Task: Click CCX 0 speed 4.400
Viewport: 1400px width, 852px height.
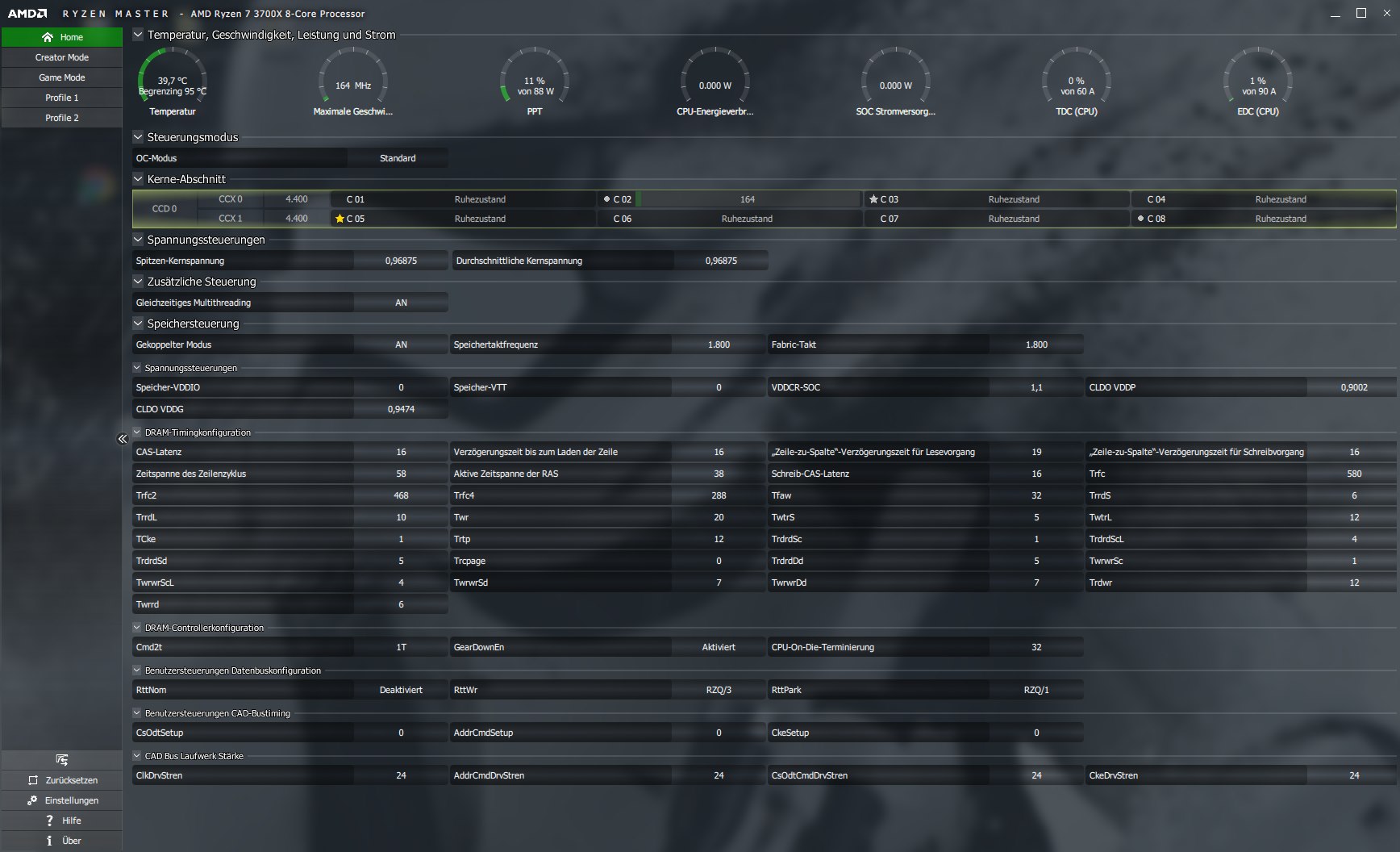Action: 297,199
